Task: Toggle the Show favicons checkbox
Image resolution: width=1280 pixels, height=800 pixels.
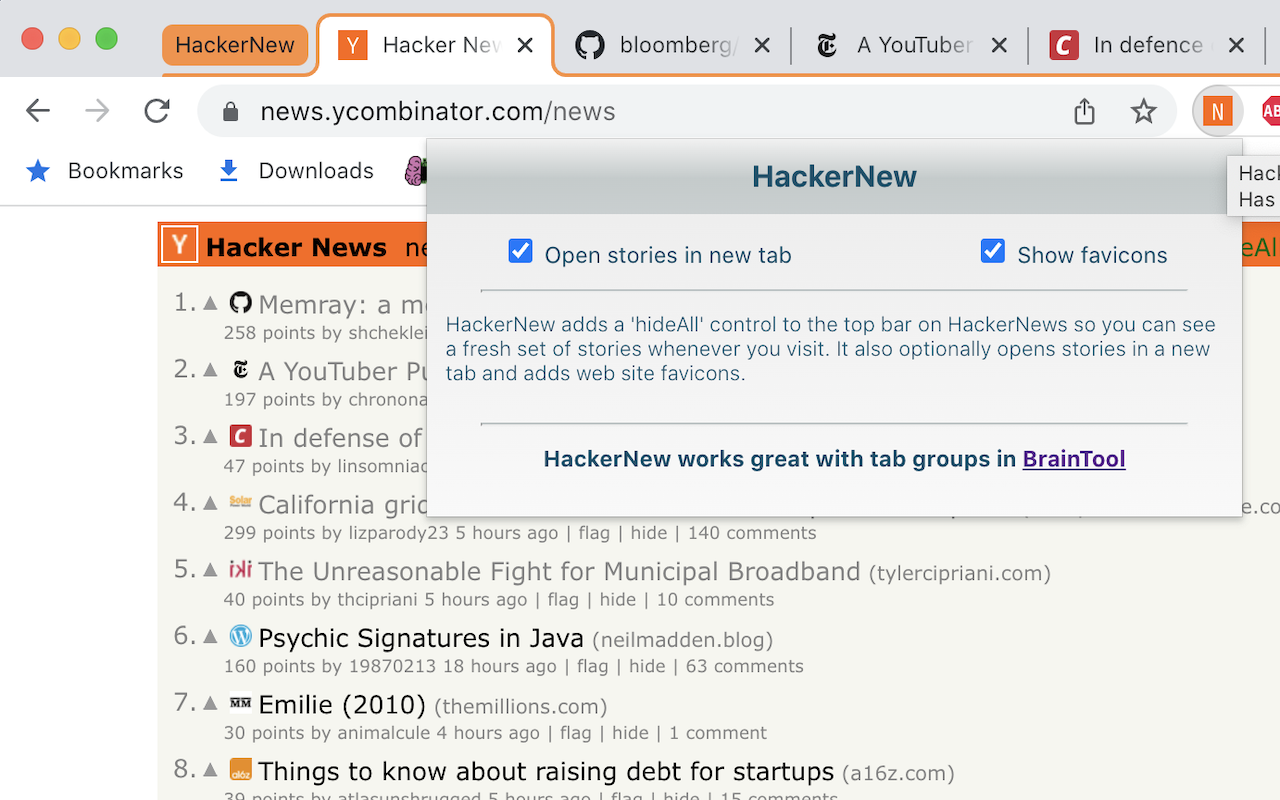Action: pos(992,251)
